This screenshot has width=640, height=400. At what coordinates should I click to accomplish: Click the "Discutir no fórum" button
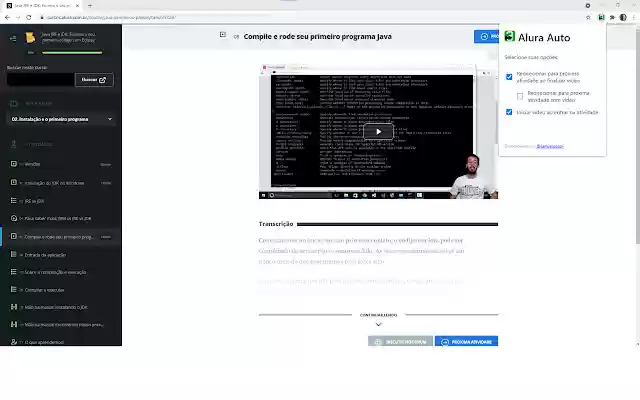[400, 342]
